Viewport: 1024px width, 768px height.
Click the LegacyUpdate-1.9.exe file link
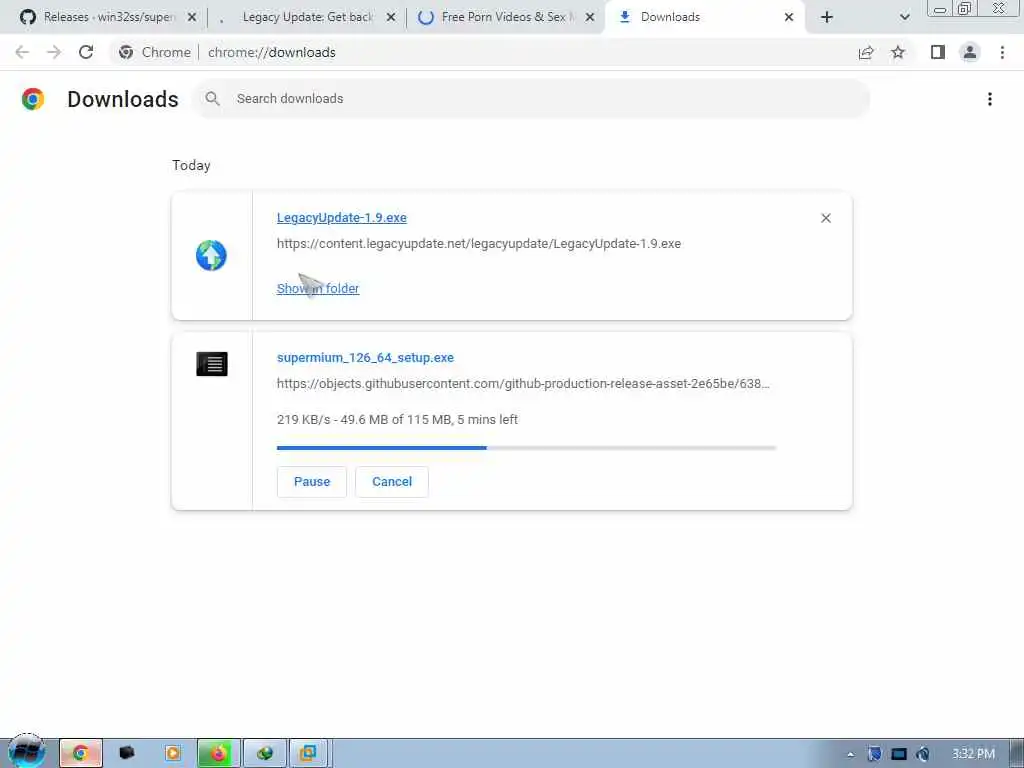[342, 217]
